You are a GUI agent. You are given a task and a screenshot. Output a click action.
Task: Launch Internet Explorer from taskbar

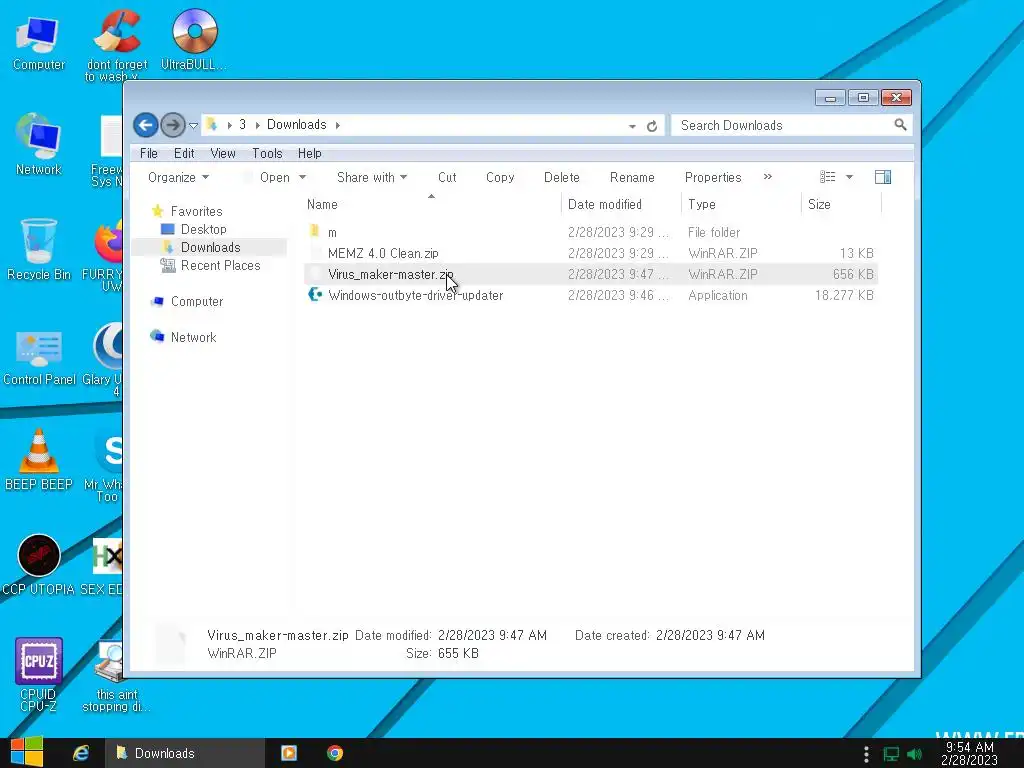(81, 753)
